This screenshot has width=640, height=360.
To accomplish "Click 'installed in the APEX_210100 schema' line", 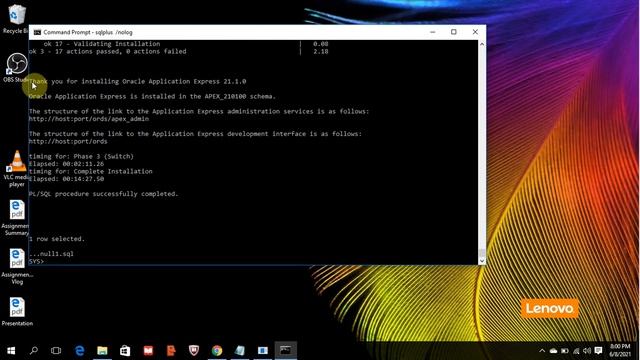I will point(152,96).
